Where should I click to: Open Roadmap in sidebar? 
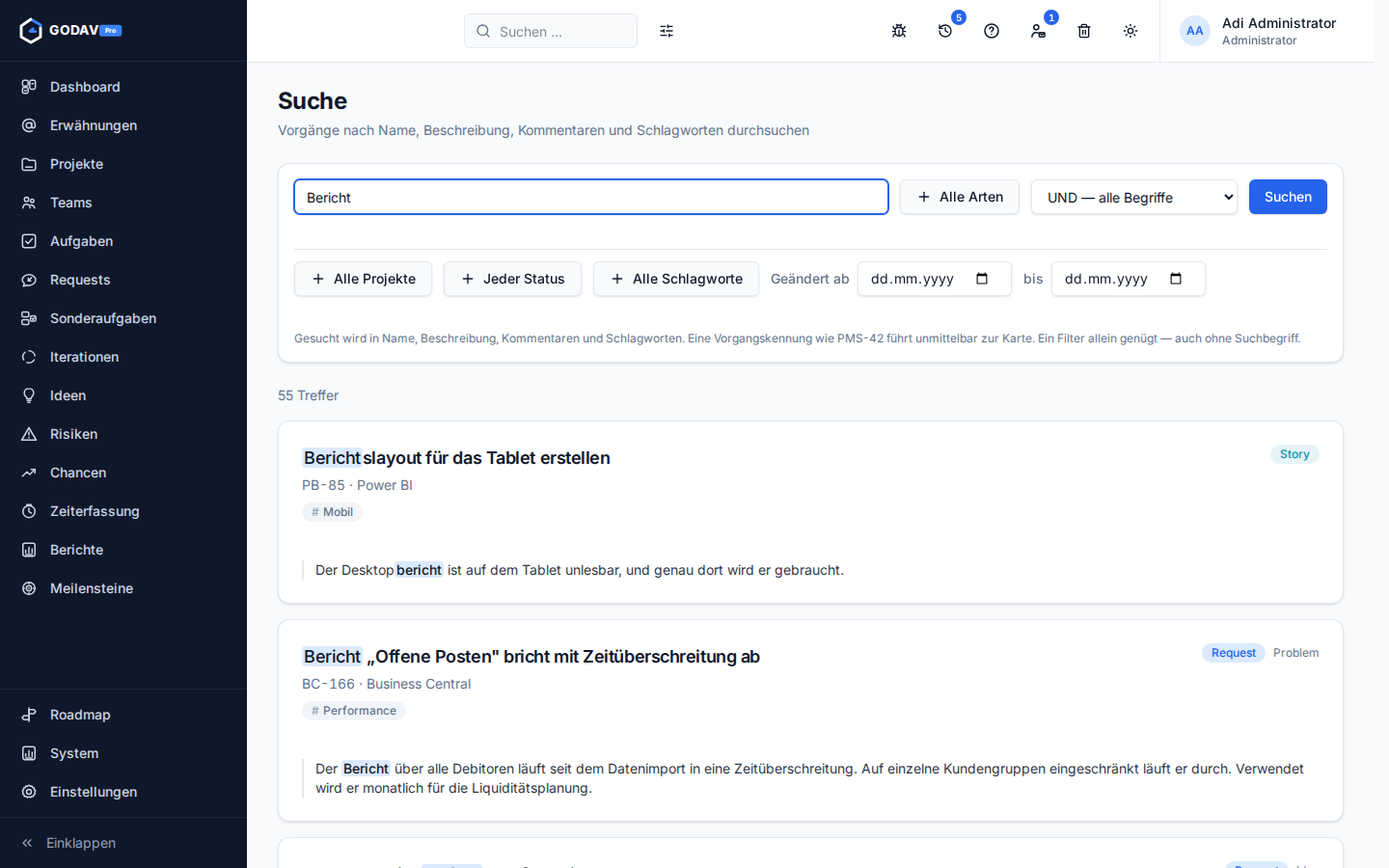pyautogui.click(x=123, y=715)
